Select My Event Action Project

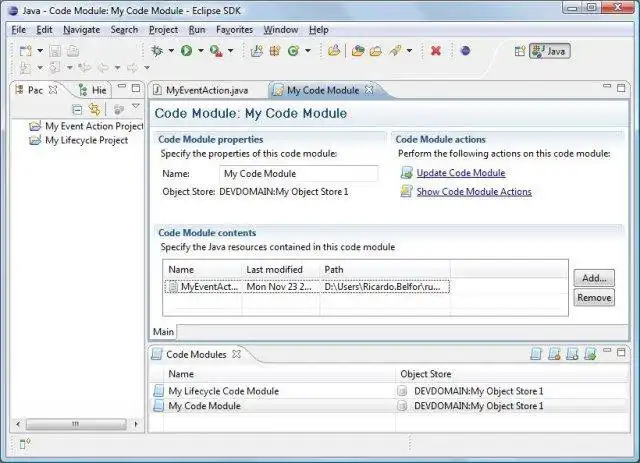pos(86,126)
